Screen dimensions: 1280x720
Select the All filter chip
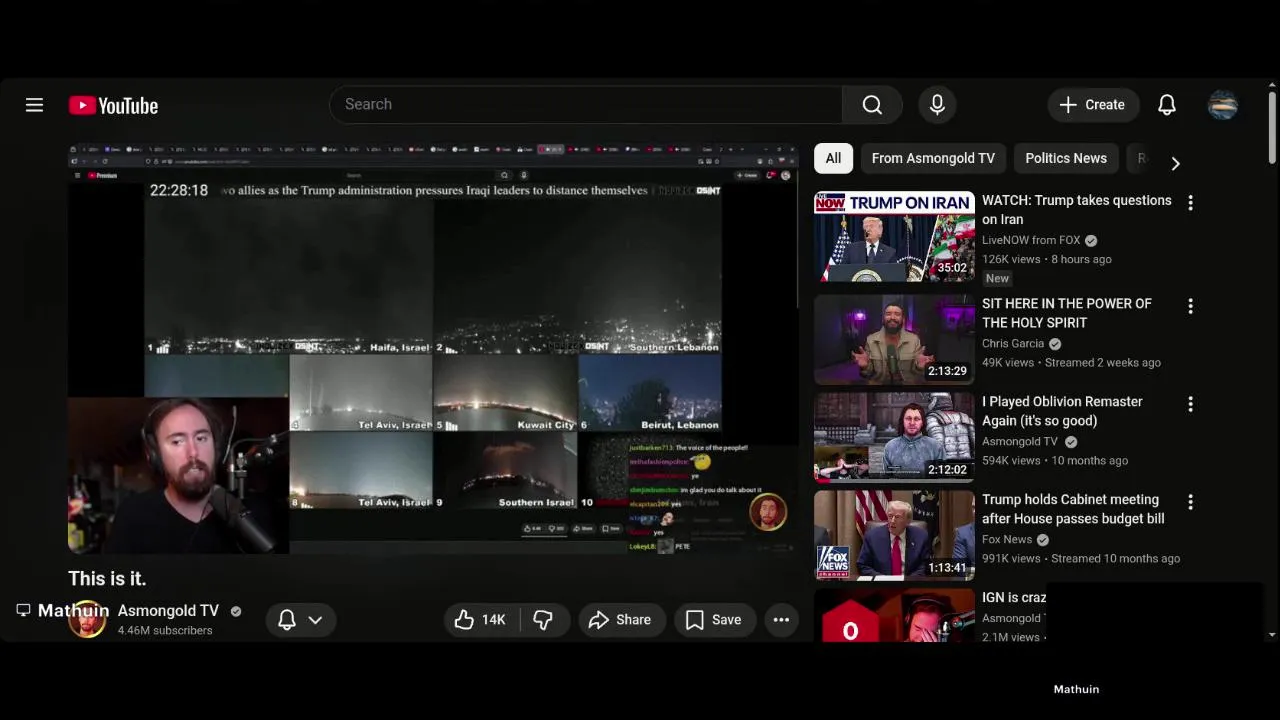coord(833,158)
